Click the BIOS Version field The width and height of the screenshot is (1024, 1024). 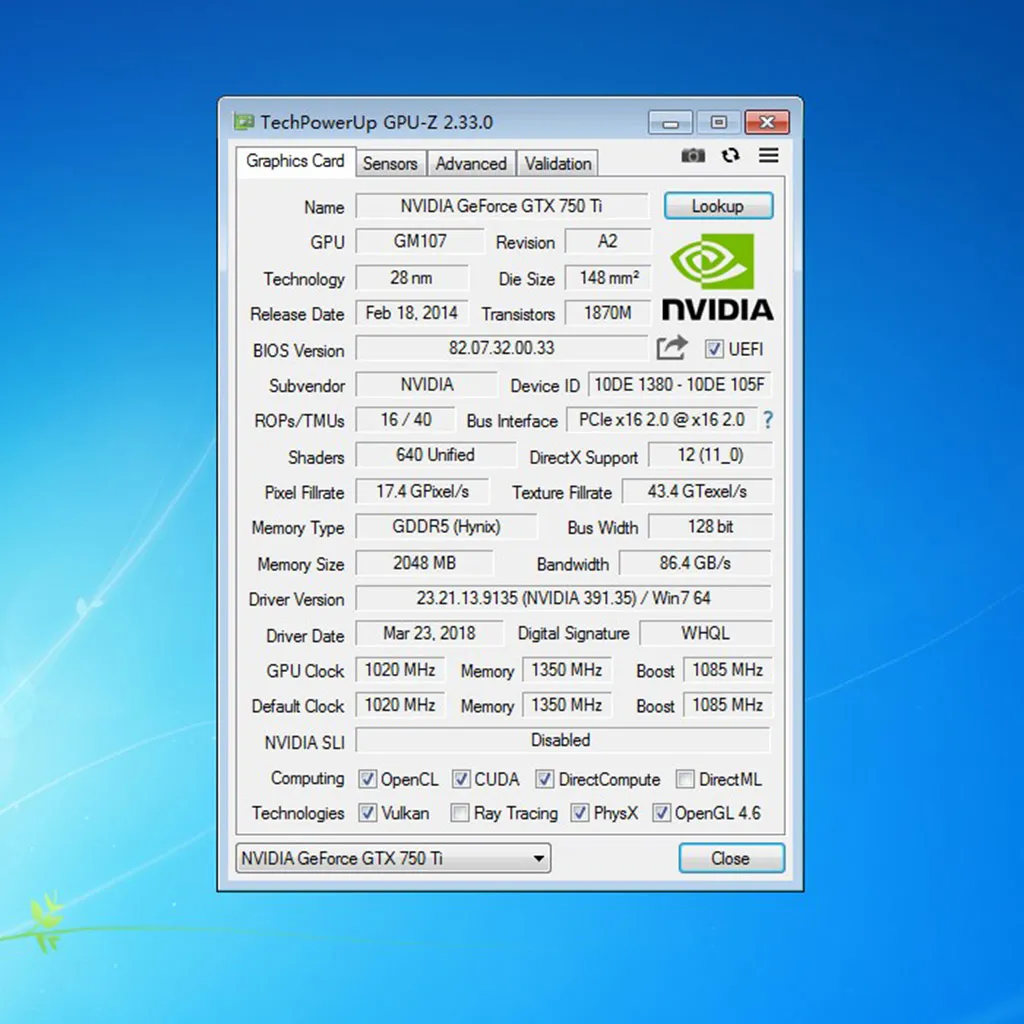click(x=501, y=349)
